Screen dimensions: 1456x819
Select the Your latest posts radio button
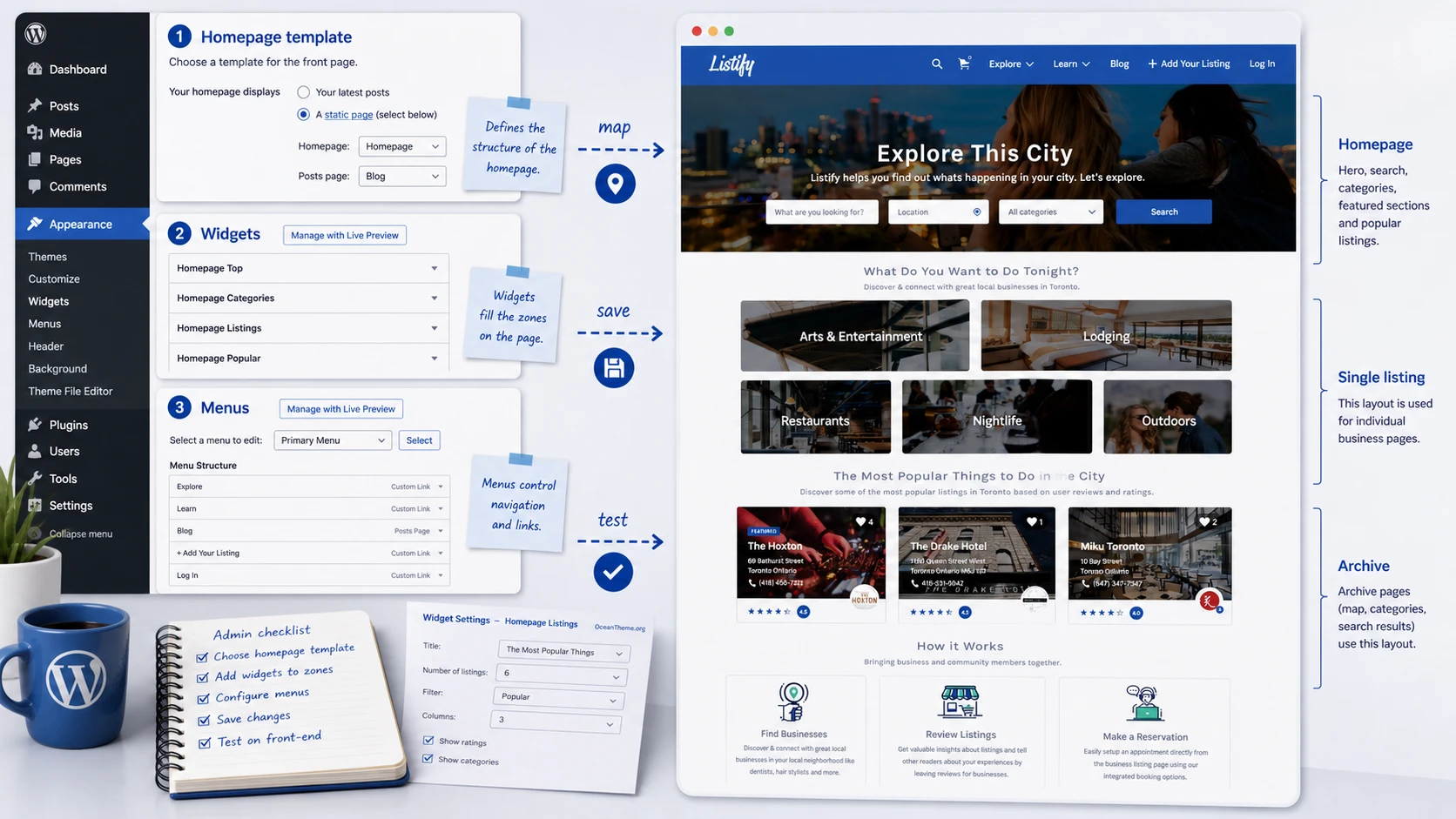point(304,92)
